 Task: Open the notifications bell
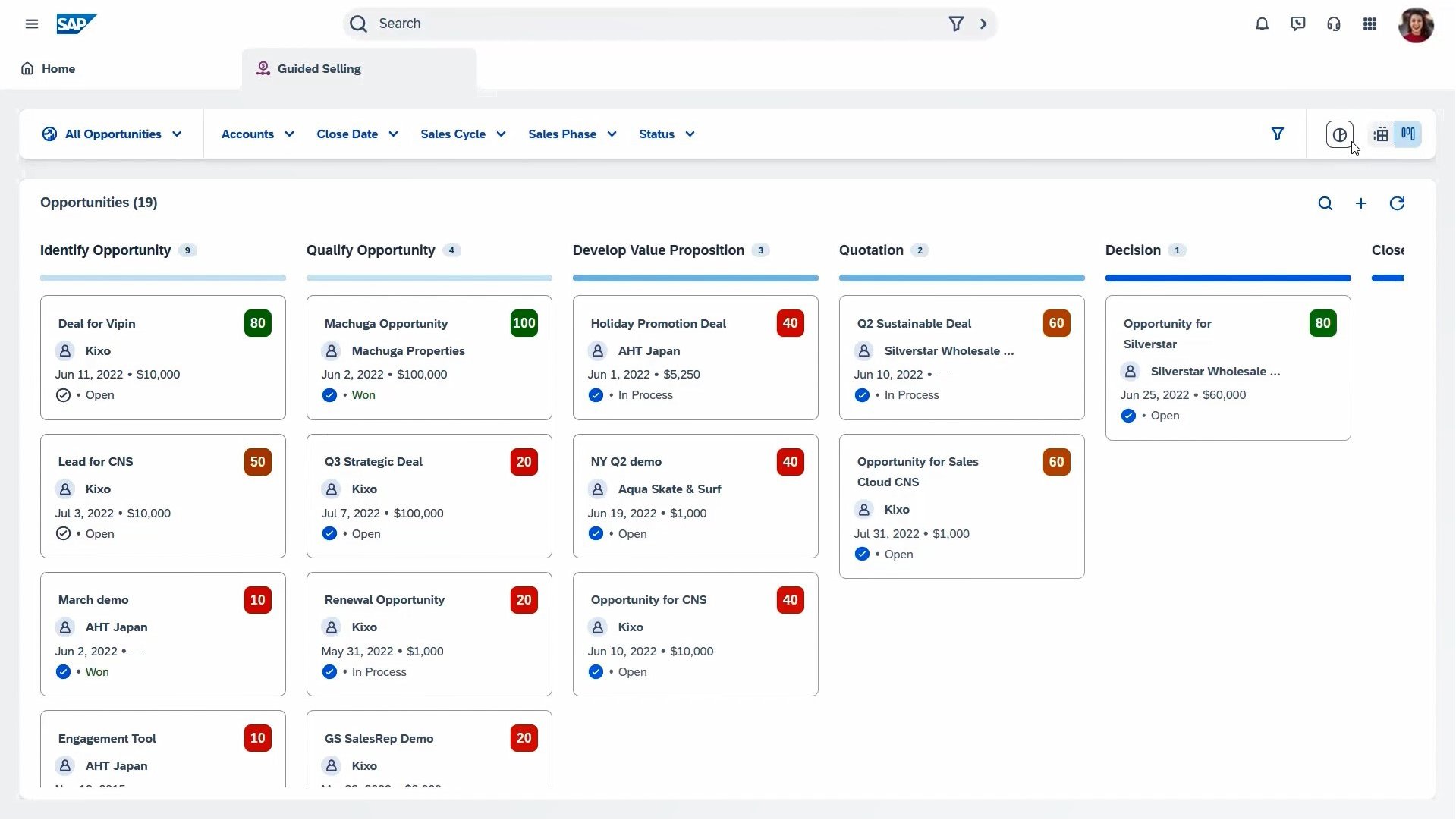coord(1262,24)
